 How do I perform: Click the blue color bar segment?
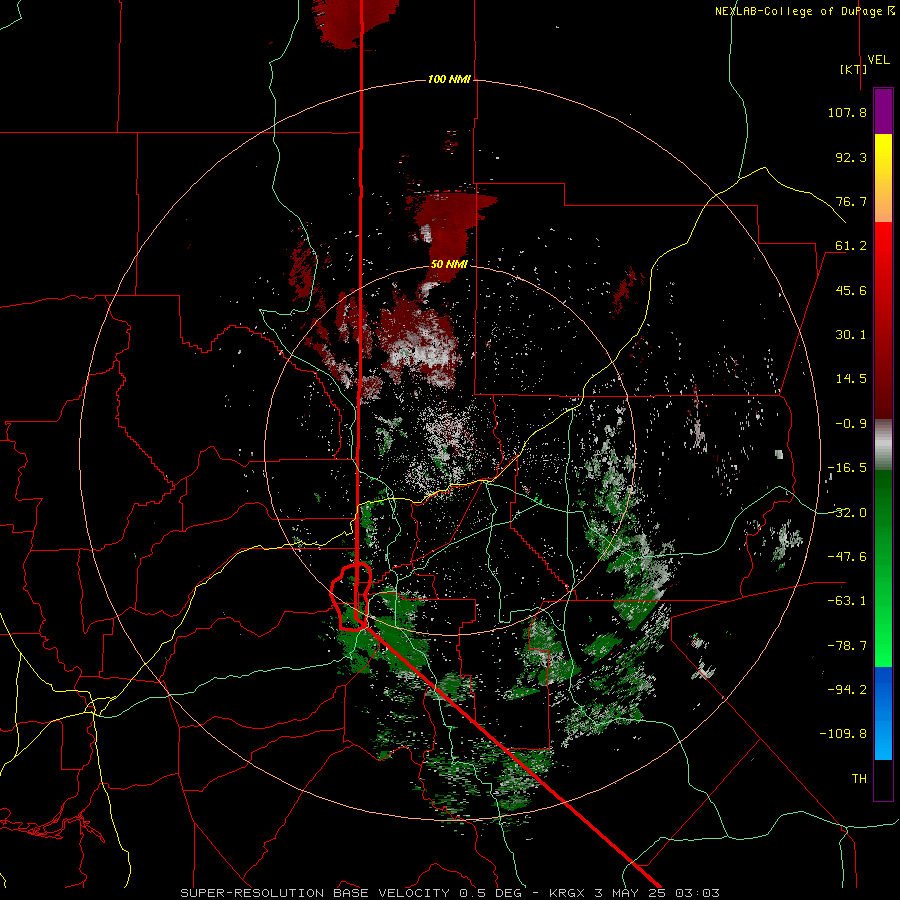883,713
